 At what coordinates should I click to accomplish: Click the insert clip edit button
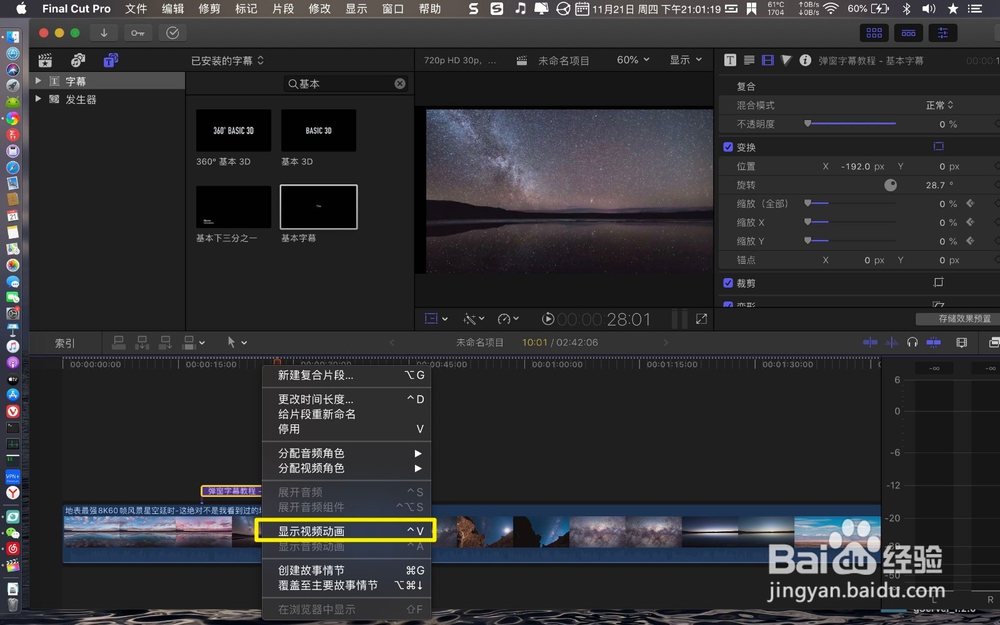coord(142,342)
